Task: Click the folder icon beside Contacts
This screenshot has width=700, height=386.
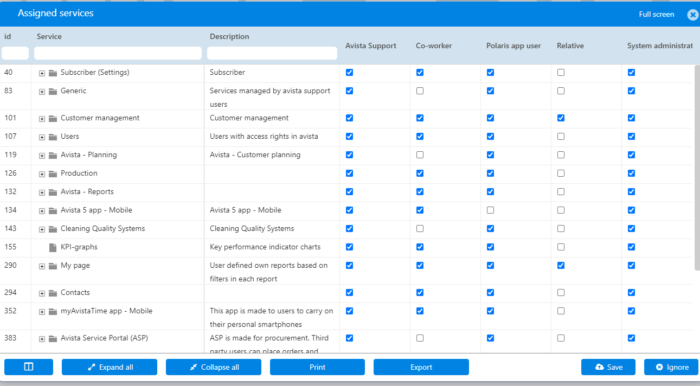Action: tap(53, 293)
